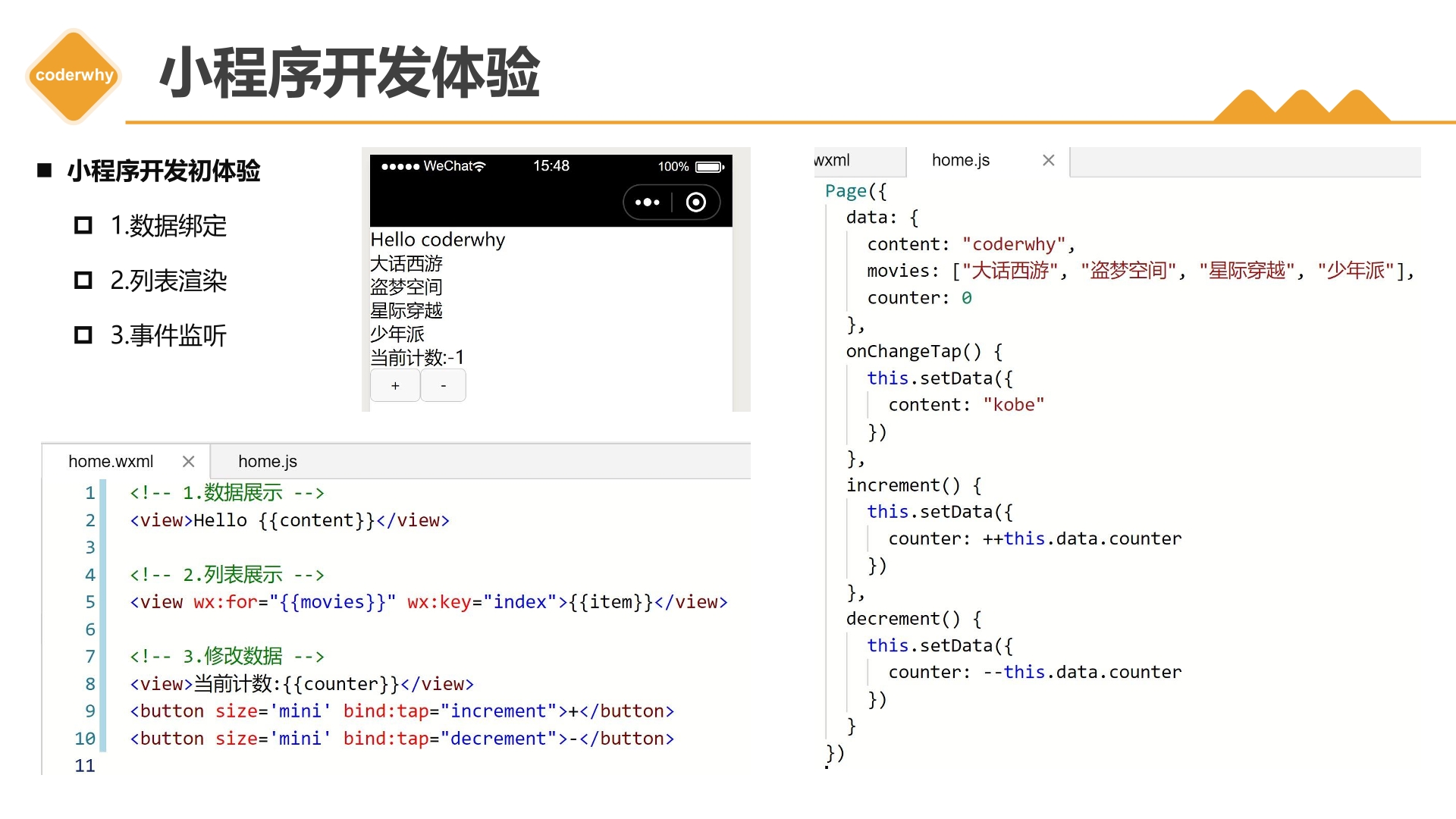Click the comment 2.列表展示 code line
The height and width of the screenshot is (819, 1456).
tap(227, 575)
